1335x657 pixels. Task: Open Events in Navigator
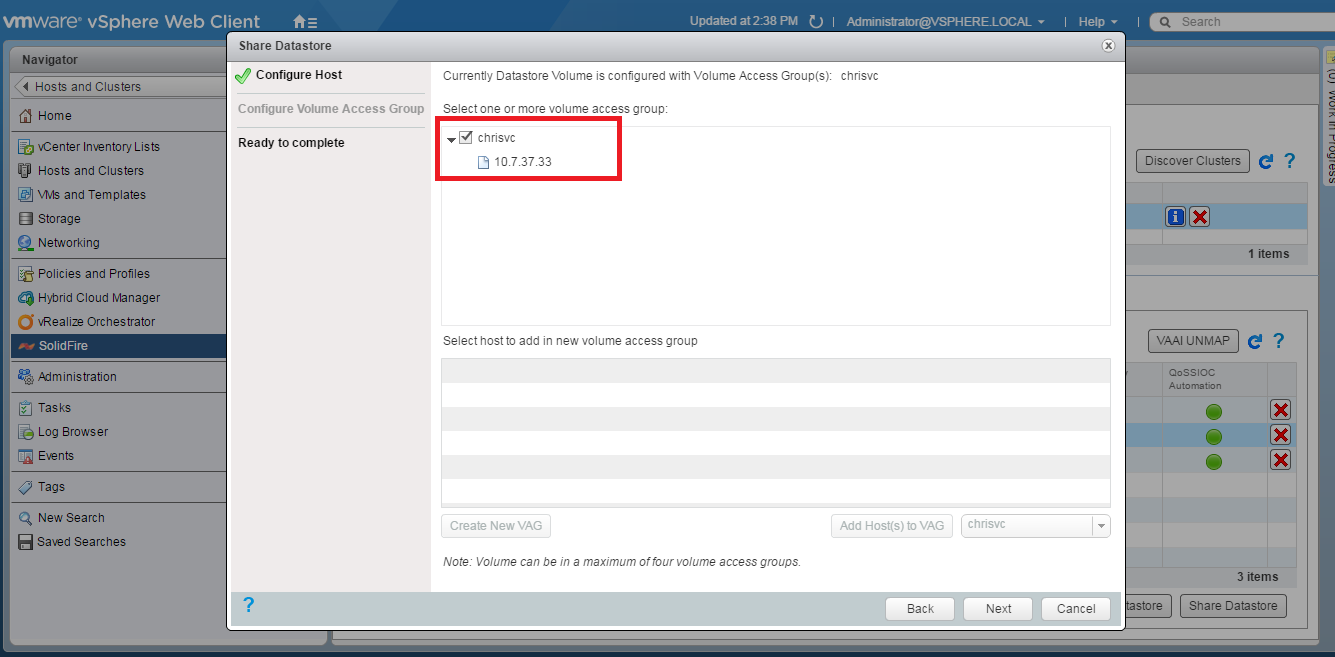(56, 456)
